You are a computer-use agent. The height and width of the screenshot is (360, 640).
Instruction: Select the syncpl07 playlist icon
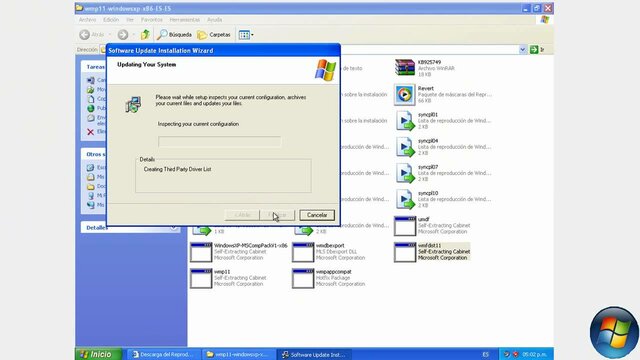tap(404, 173)
